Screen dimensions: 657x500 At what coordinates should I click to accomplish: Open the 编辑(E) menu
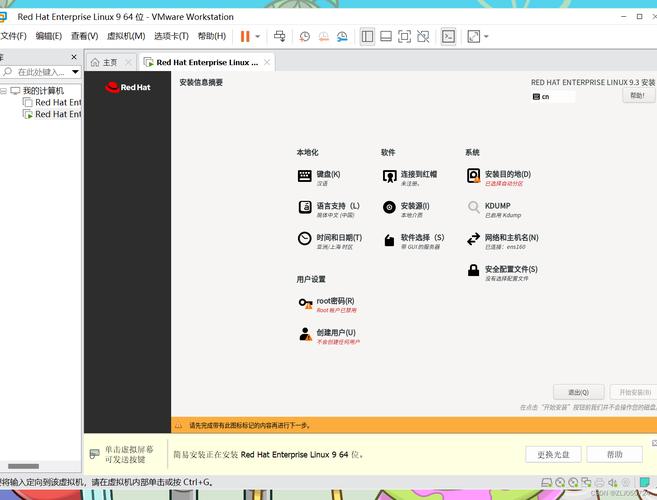(49, 36)
